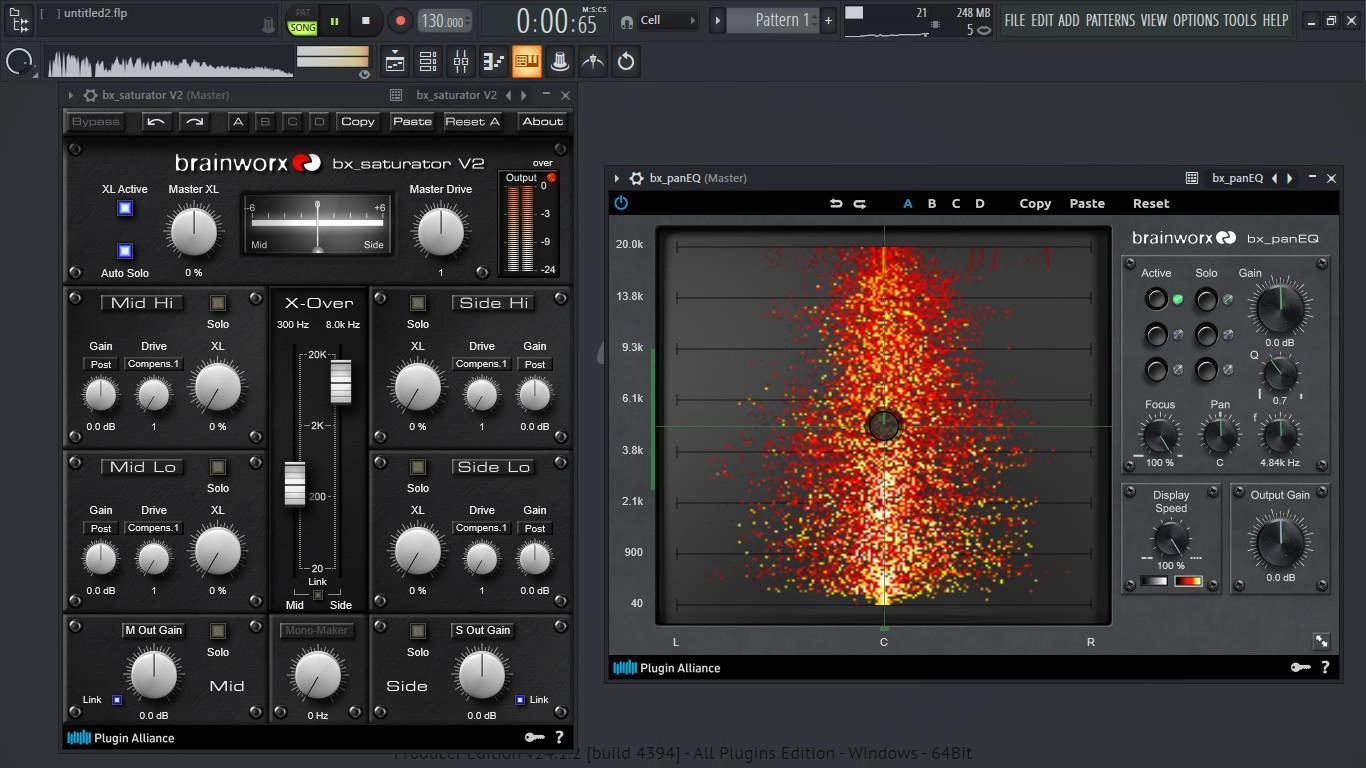The height and width of the screenshot is (768, 1366).
Task: Open the FILE menu
Action: tap(1015, 20)
